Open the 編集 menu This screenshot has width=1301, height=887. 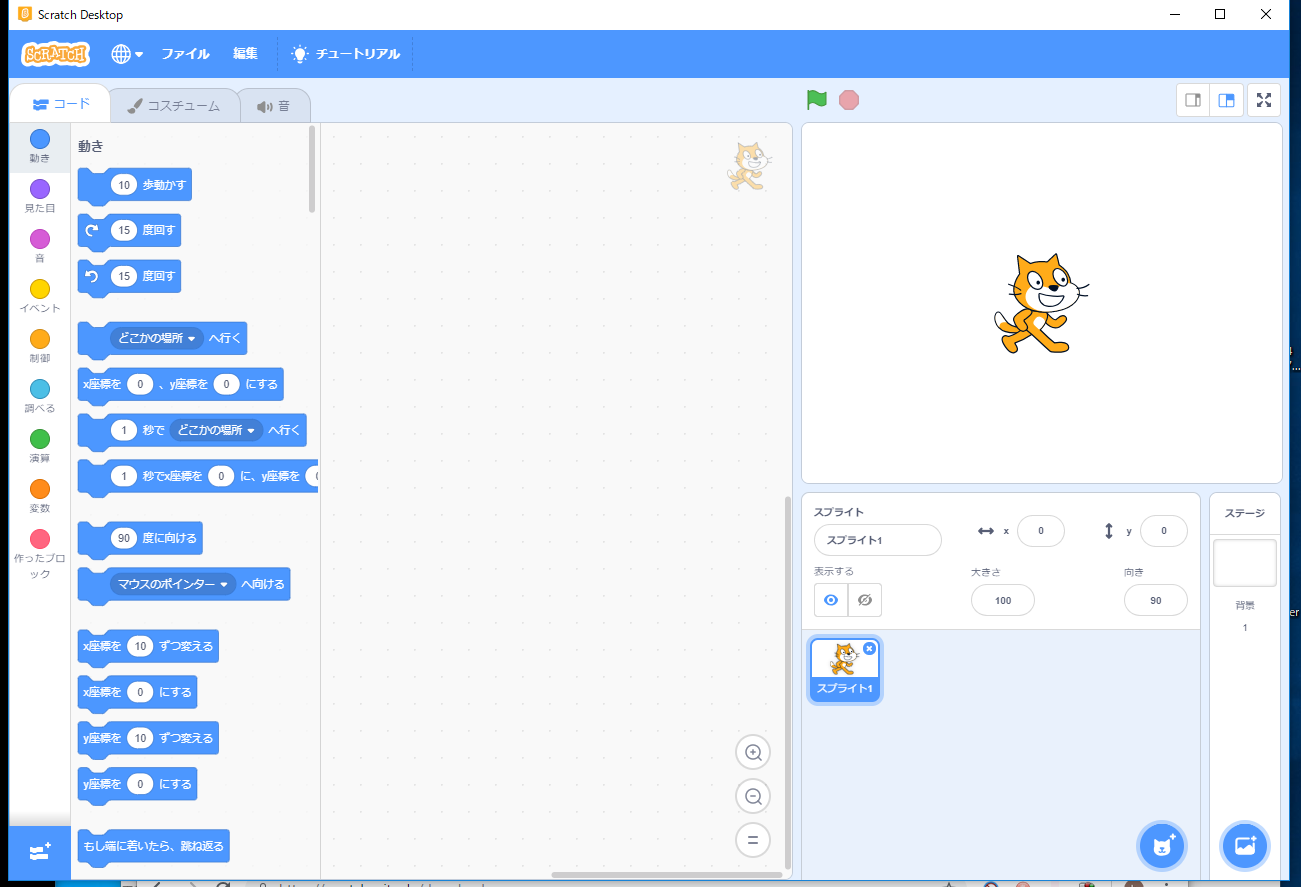pyautogui.click(x=245, y=54)
